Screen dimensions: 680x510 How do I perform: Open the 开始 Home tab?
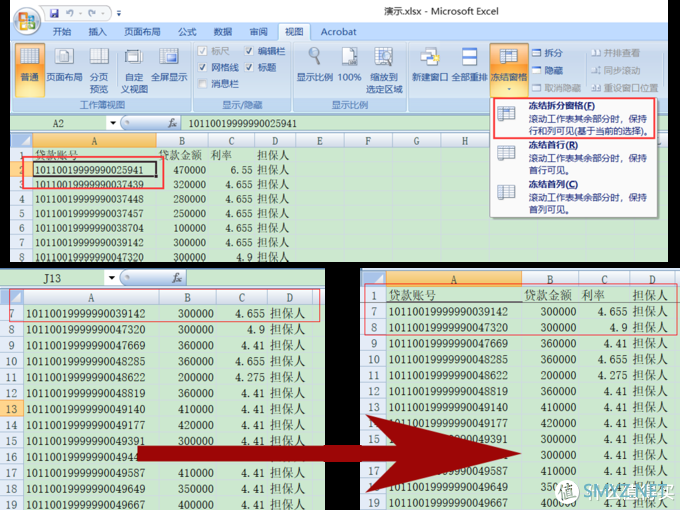[62, 32]
